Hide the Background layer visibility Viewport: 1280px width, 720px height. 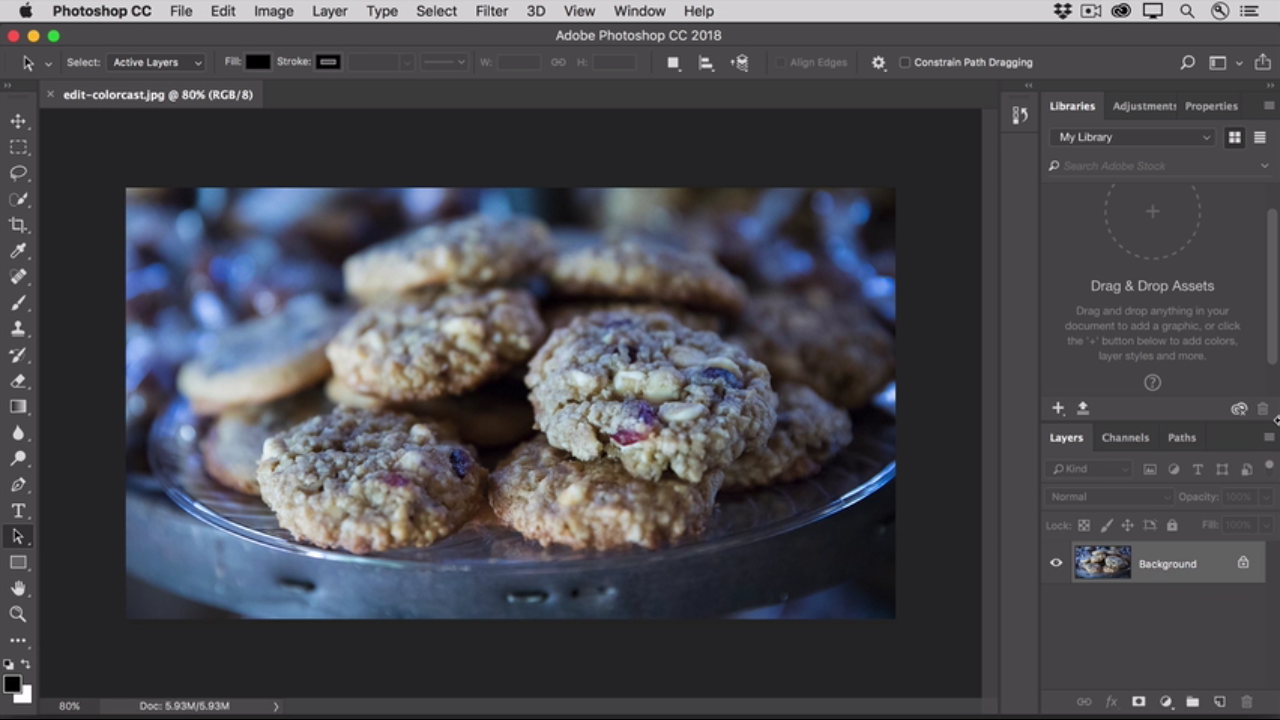[x=1056, y=563]
